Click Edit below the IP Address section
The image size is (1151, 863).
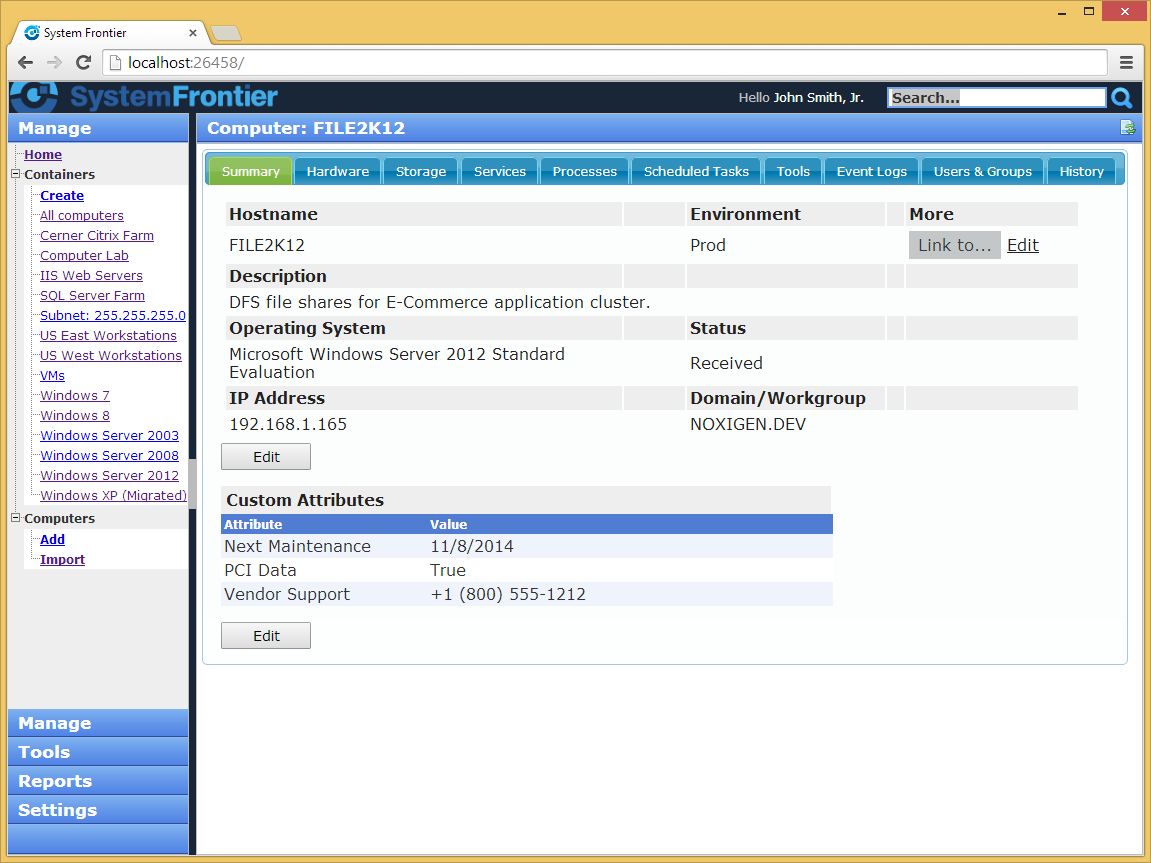265,456
